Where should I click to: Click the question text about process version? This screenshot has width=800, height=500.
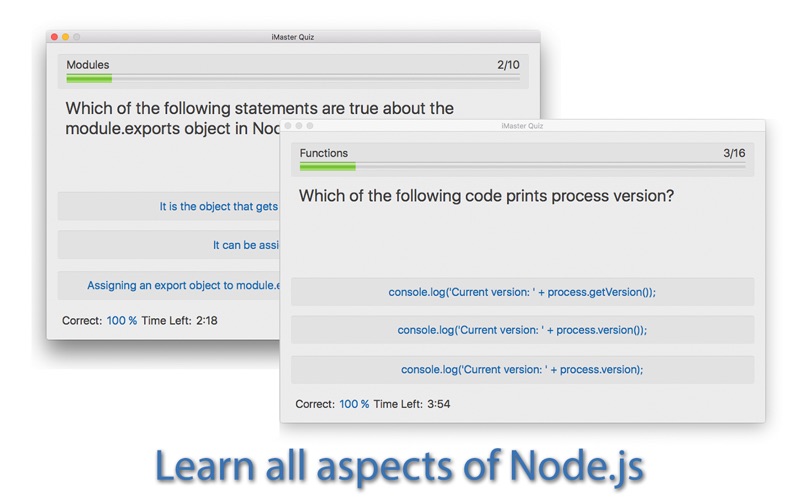click(x=486, y=196)
